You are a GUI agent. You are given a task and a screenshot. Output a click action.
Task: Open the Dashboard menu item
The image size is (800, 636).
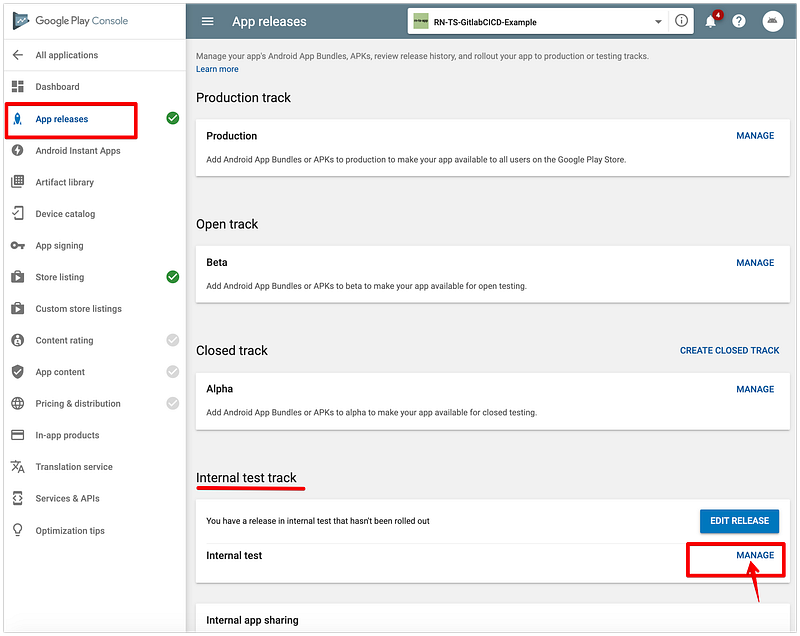[x=57, y=87]
